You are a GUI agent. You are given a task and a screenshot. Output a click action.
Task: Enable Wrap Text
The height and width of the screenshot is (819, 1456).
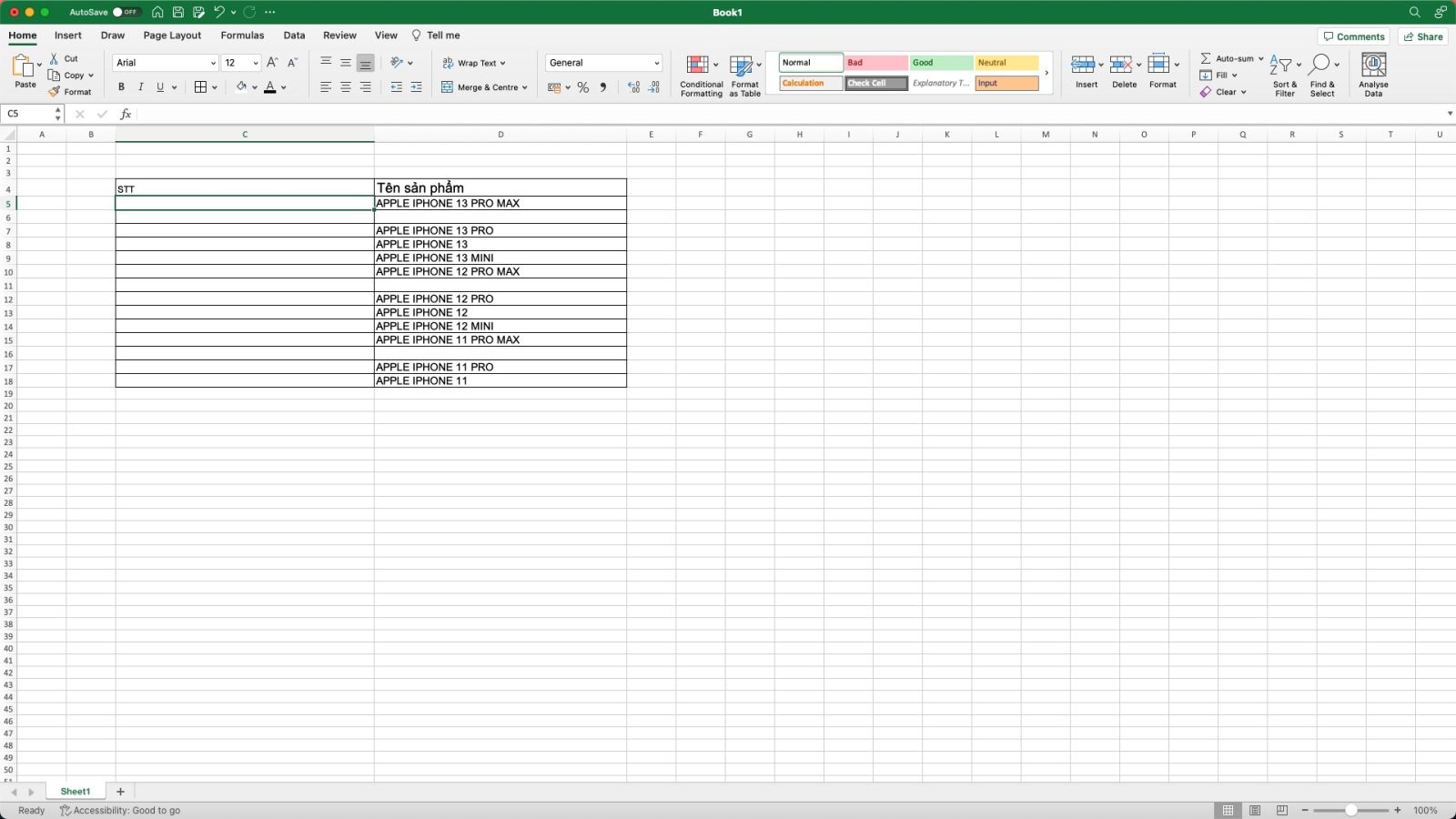point(474,63)
